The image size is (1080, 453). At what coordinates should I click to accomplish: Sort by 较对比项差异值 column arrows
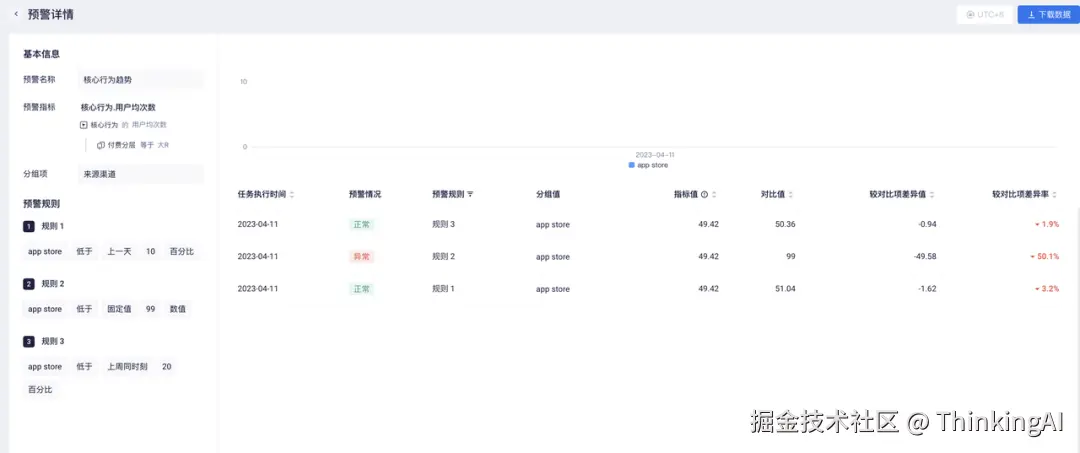932,195
